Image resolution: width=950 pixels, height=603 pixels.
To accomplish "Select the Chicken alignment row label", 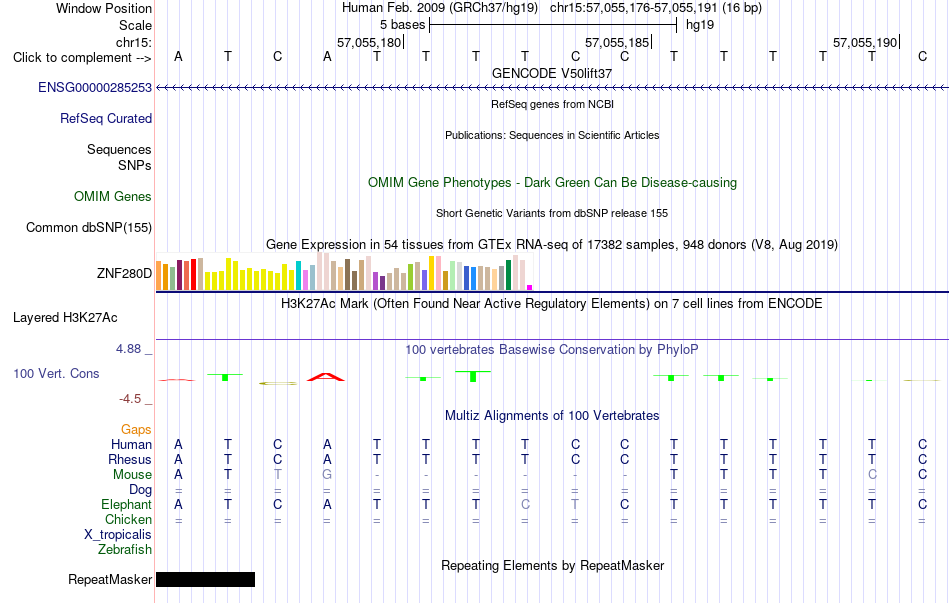I will (128, 520).
